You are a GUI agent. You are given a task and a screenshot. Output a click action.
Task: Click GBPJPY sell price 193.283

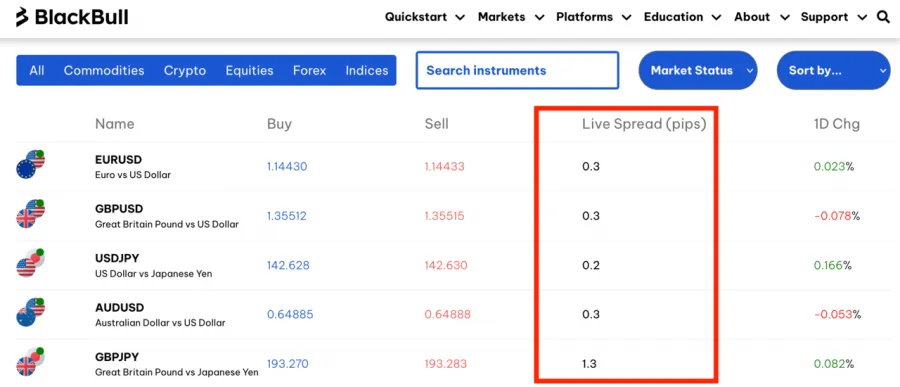(x=446, y=364)
